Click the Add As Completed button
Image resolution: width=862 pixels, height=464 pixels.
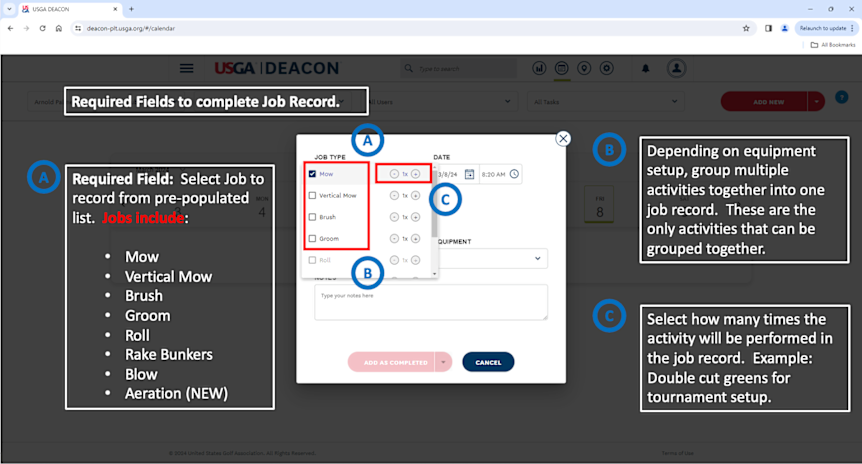click(391, 362)
